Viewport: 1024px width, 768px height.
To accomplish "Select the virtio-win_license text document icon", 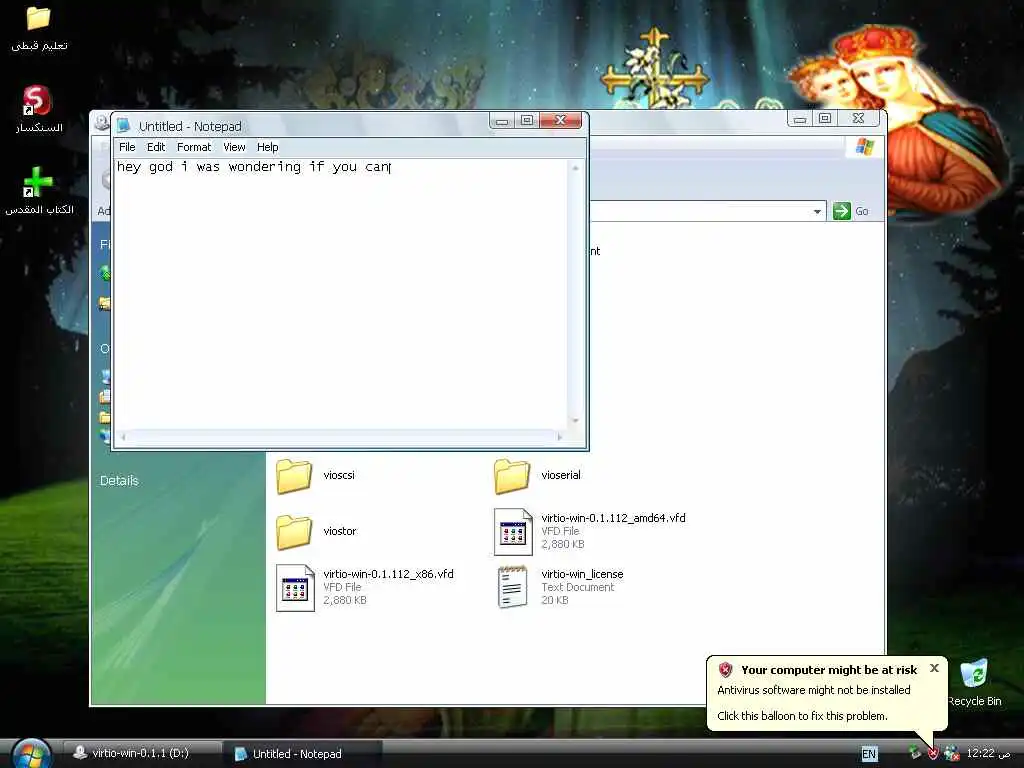I will pyautogui.click(x=513, y=587).
